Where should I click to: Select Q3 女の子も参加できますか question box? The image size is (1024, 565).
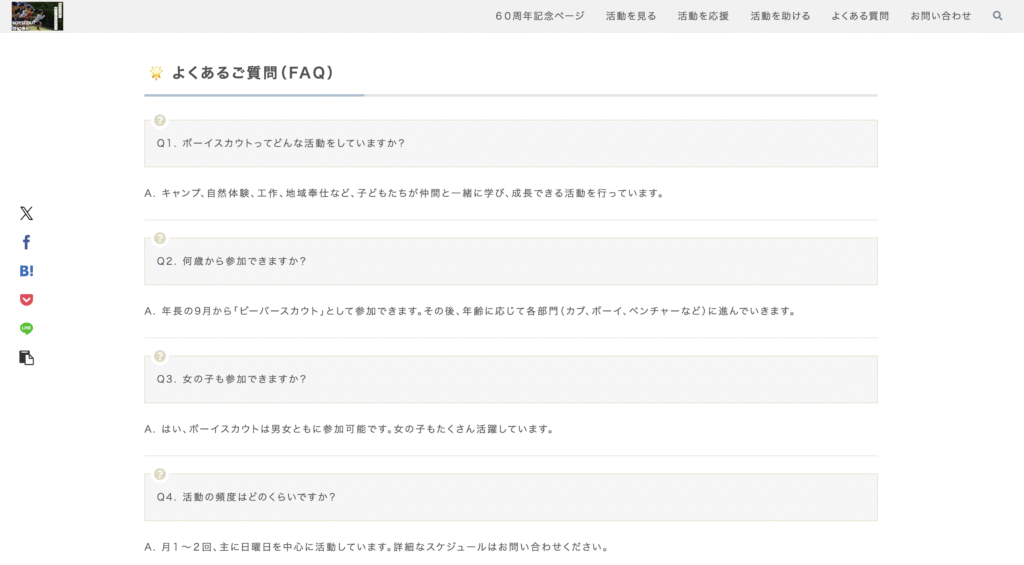[511, 379]
